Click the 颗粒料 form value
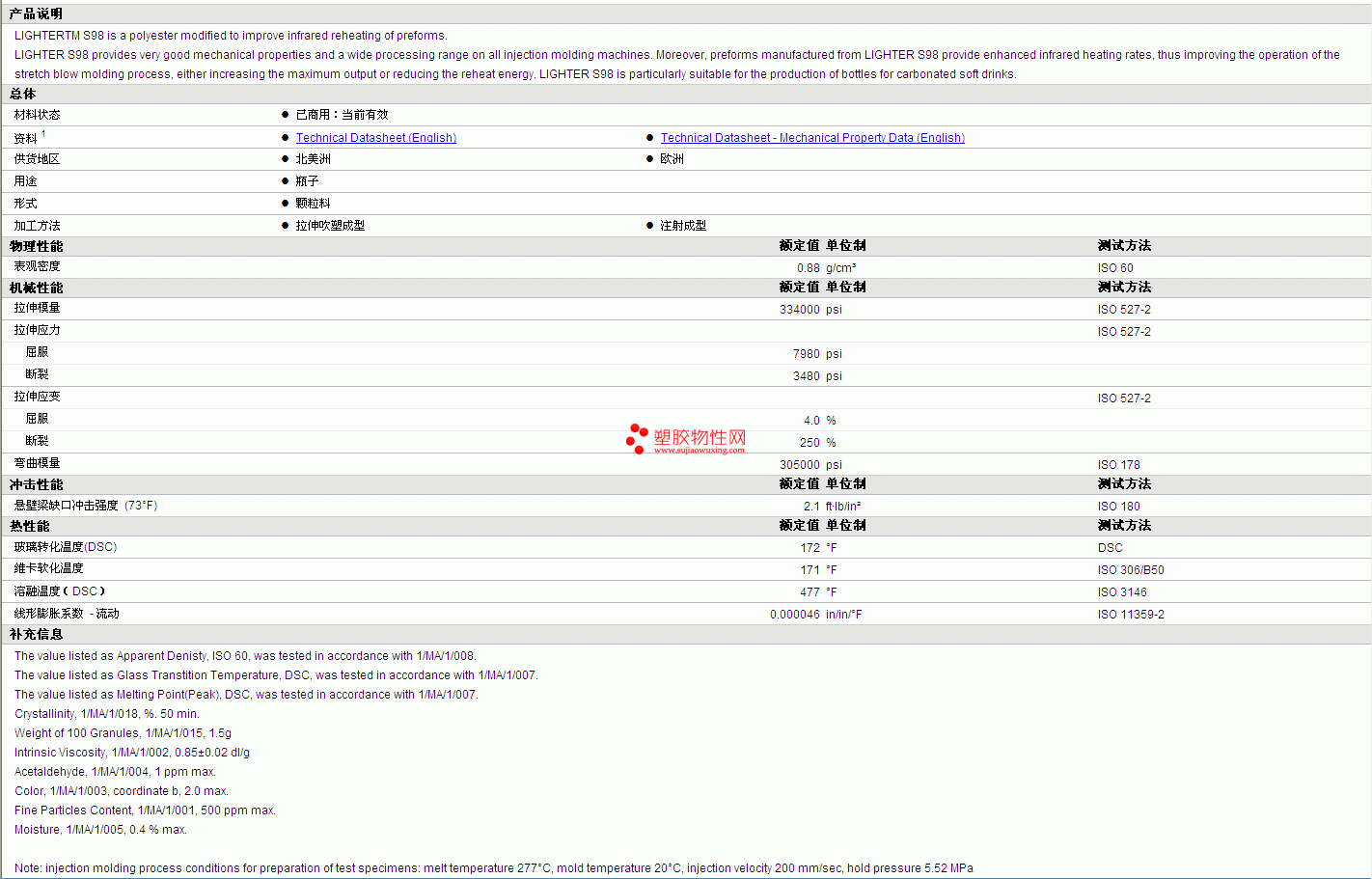Image resolution: width=1372 pixels, height=879 pixels. point(314,204)
